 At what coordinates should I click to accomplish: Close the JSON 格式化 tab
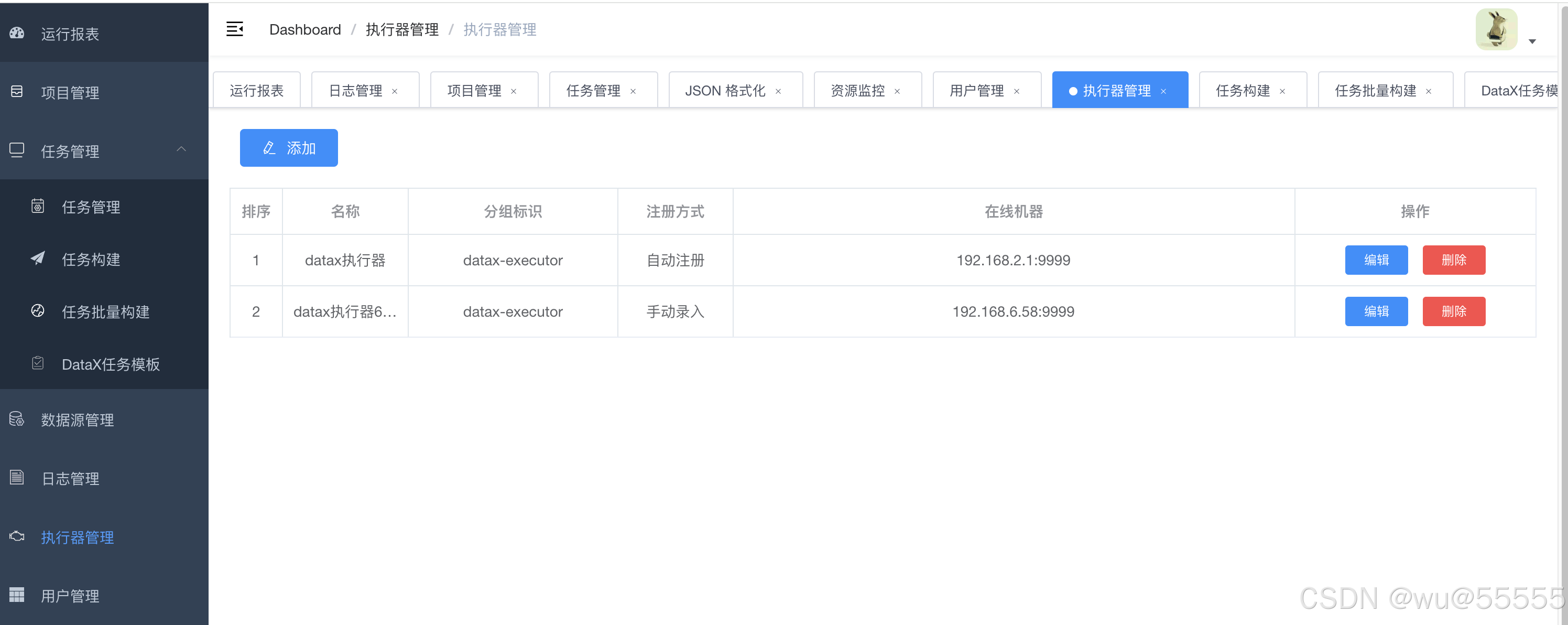pyautogui.click(x=778, y=91)
